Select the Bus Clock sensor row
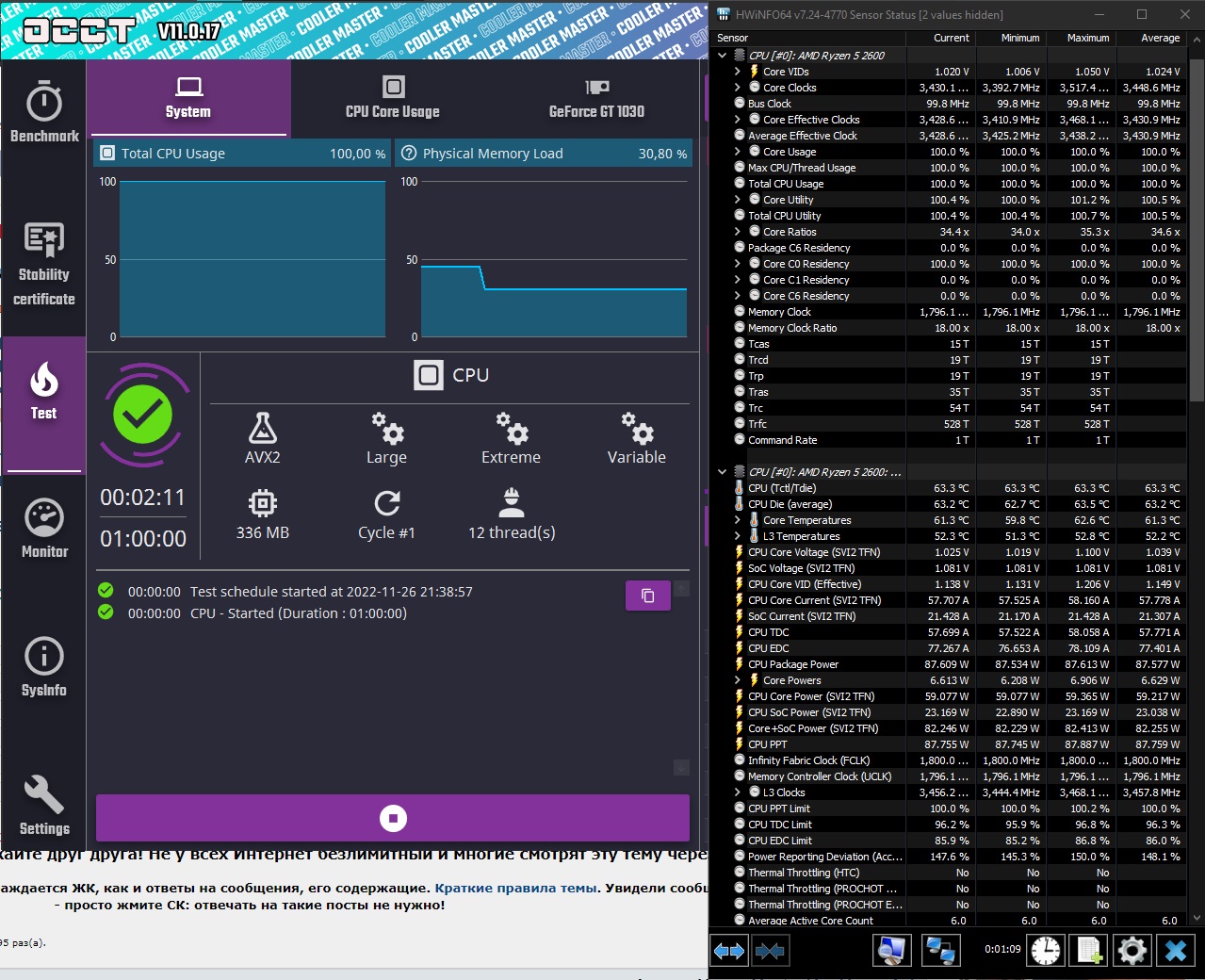Screen dimensions: 1205x980 click(x=950, y=104)
